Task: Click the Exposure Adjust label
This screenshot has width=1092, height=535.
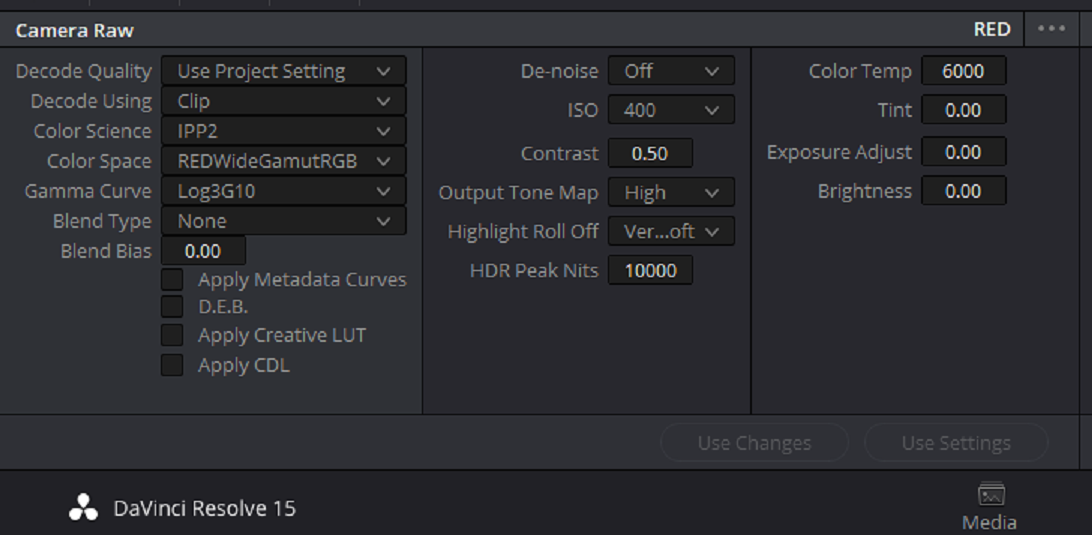Action: click(x=839, y=152)
